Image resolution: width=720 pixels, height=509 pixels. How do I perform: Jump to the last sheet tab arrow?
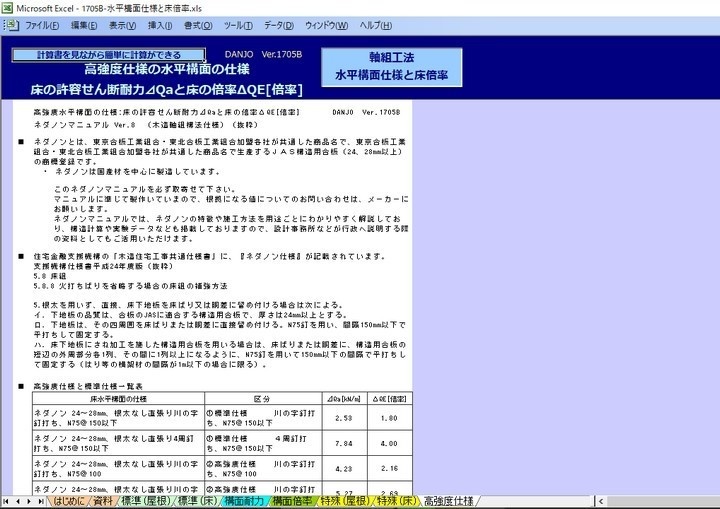40,501
